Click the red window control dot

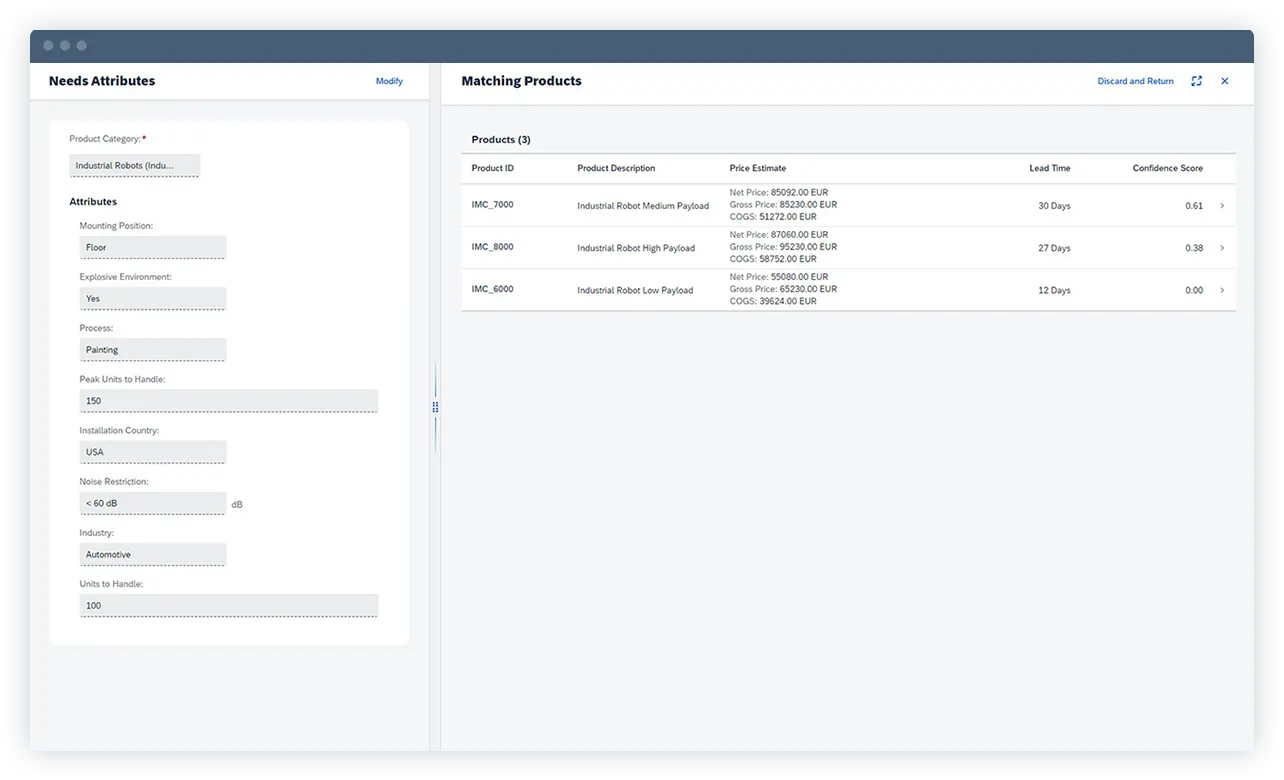point(48,45)
